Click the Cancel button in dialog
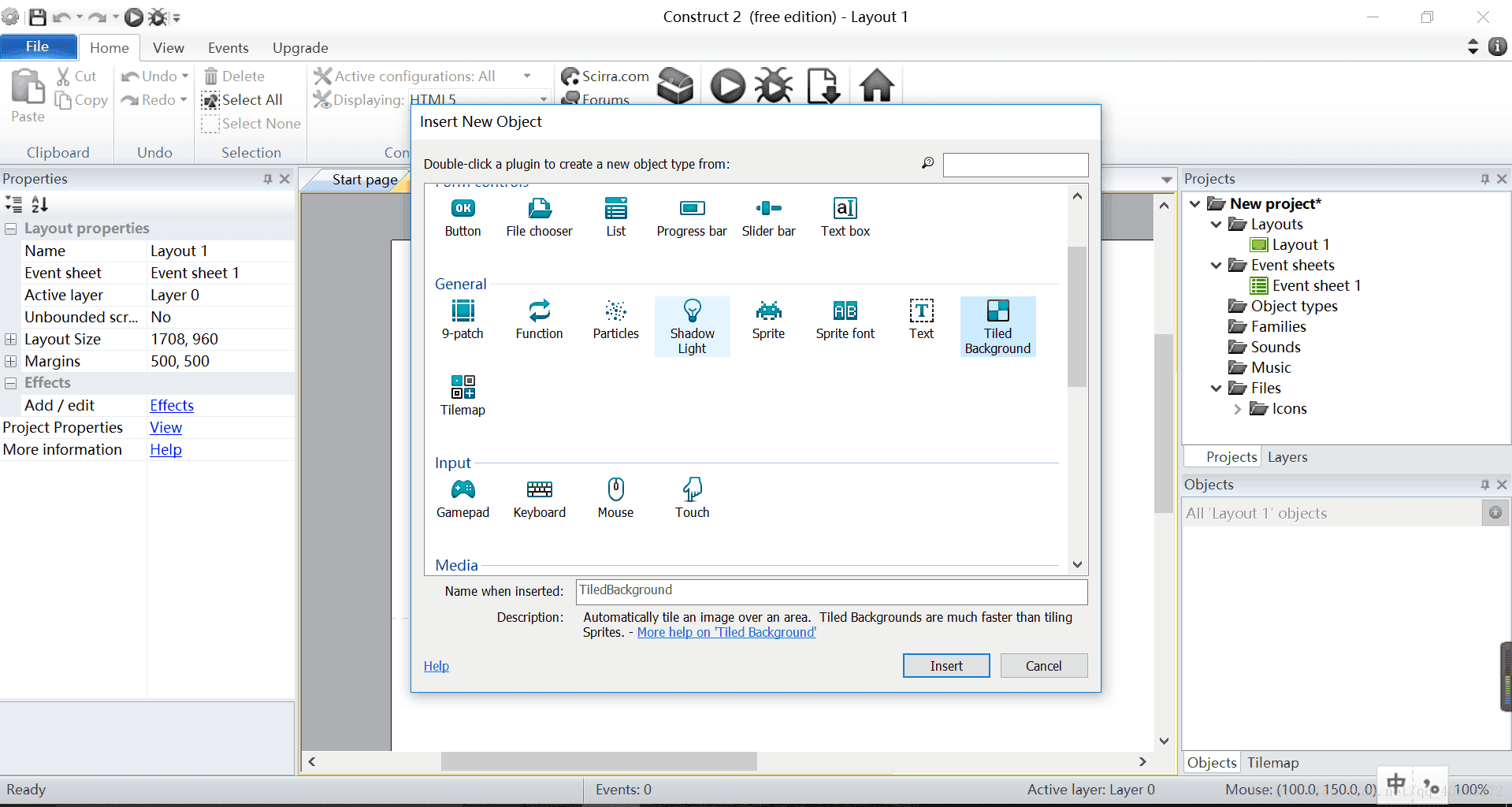The width and height of the screenshot is (1512, 807). pyautogui.click(x=1043, y=666)
